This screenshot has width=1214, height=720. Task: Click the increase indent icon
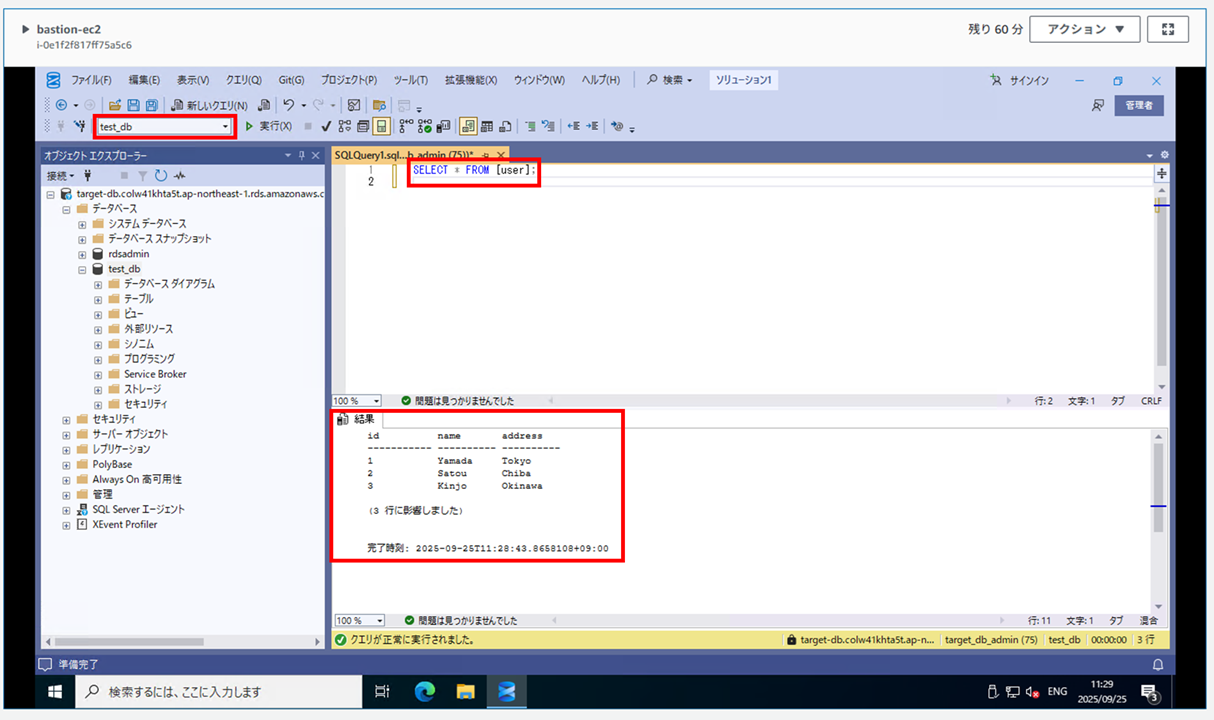point(592,126)
